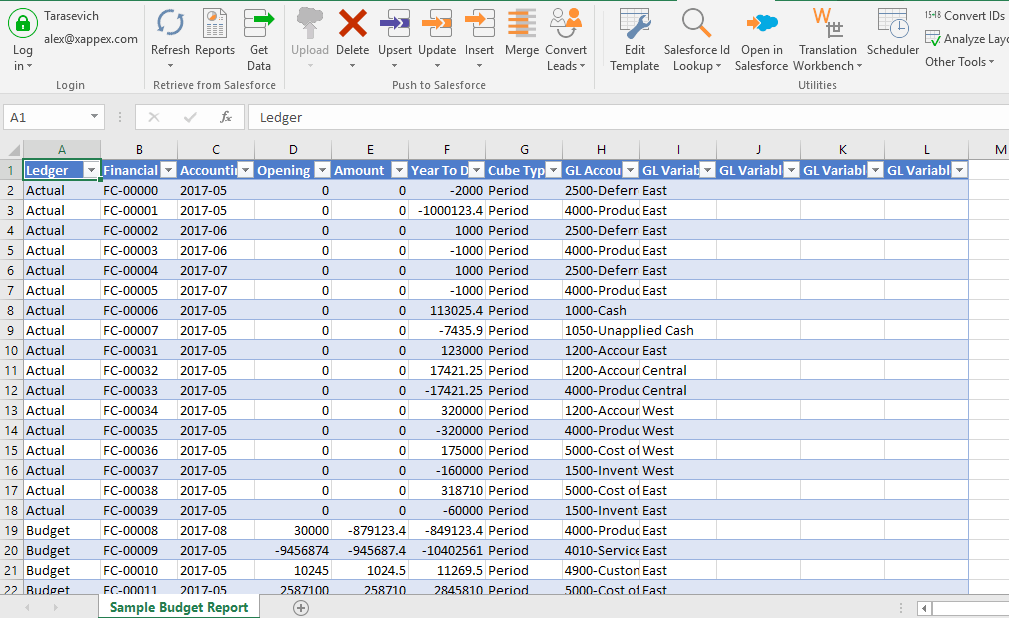
Task: Add a new sheet with plus icon
Action: coord(301,607)
